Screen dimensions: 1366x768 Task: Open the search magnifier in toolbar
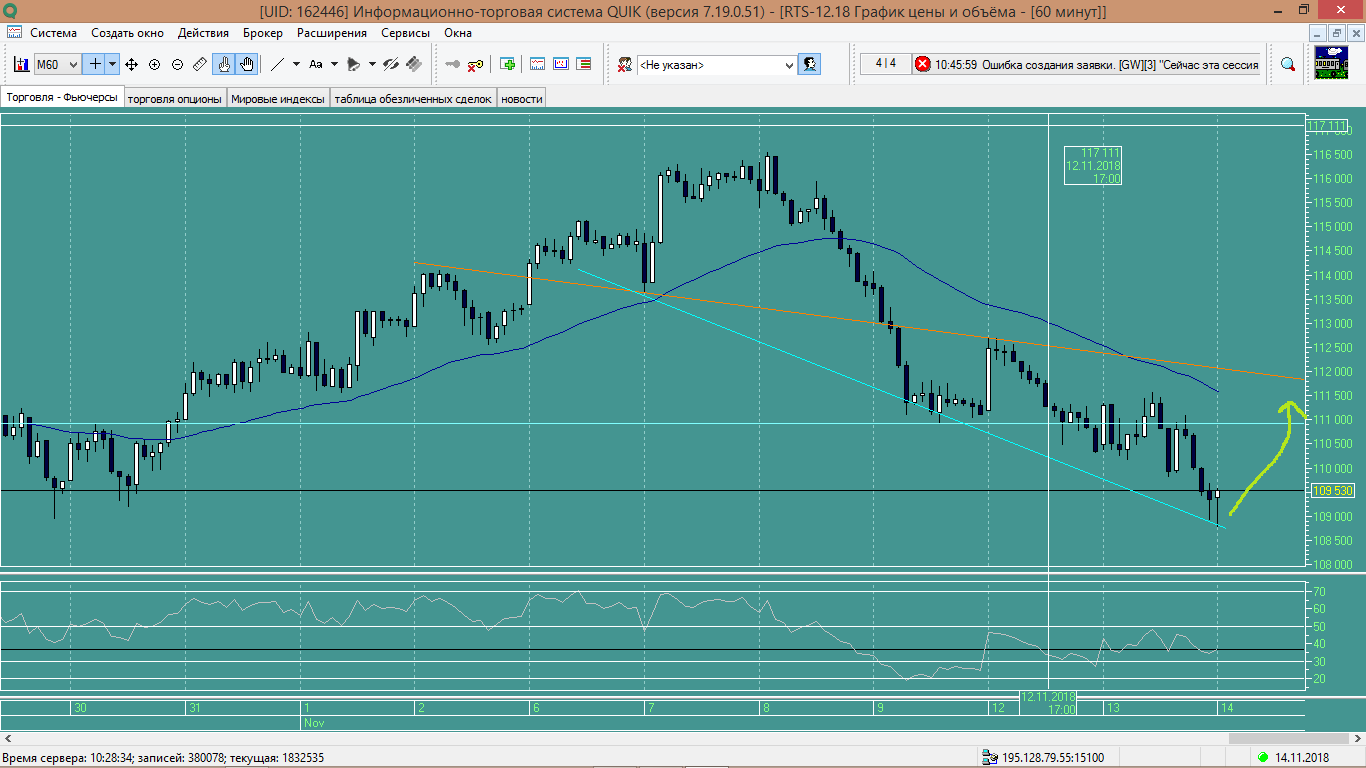point(1288,64)
